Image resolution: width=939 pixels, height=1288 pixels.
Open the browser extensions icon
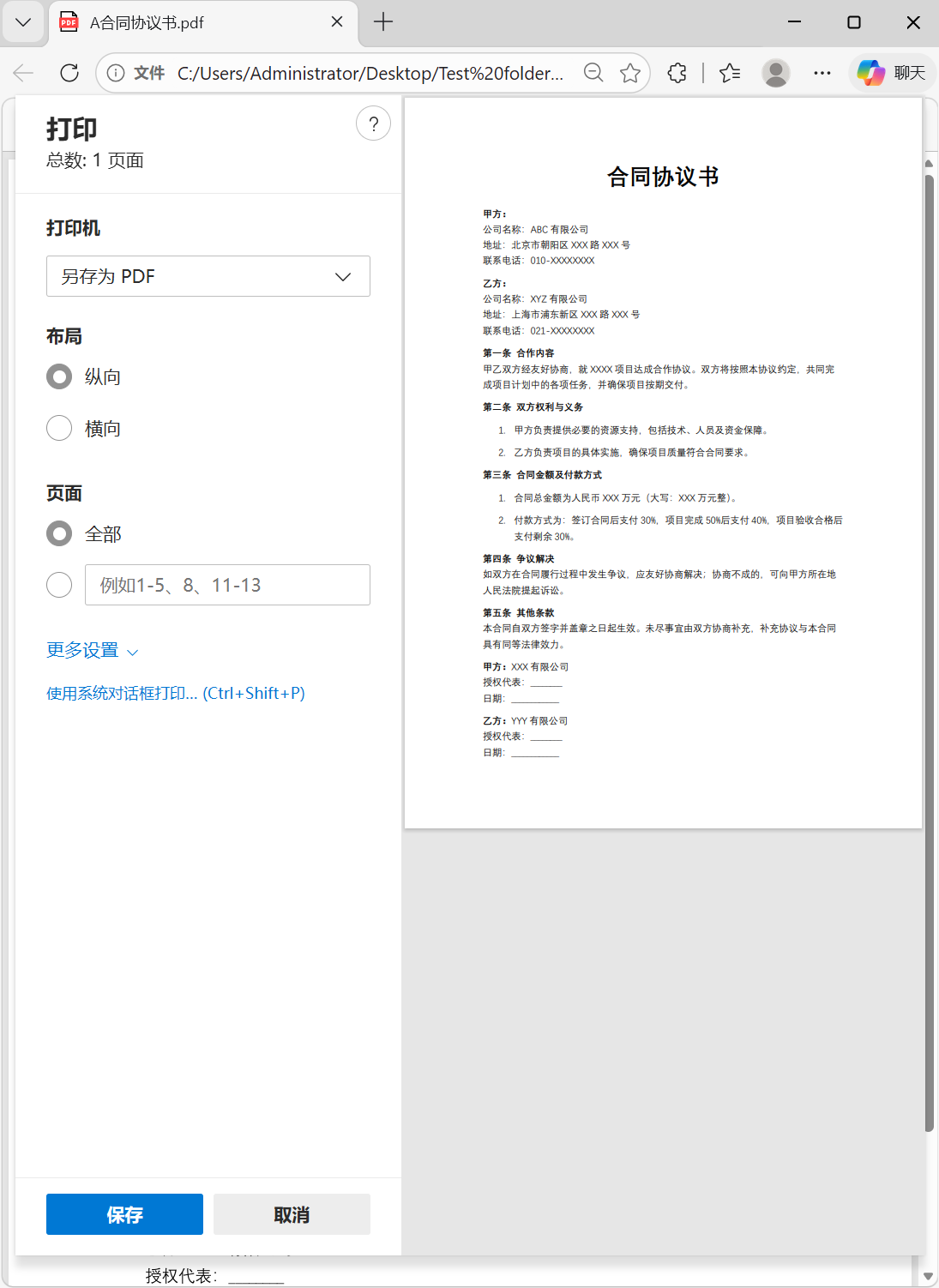[677, 73]
